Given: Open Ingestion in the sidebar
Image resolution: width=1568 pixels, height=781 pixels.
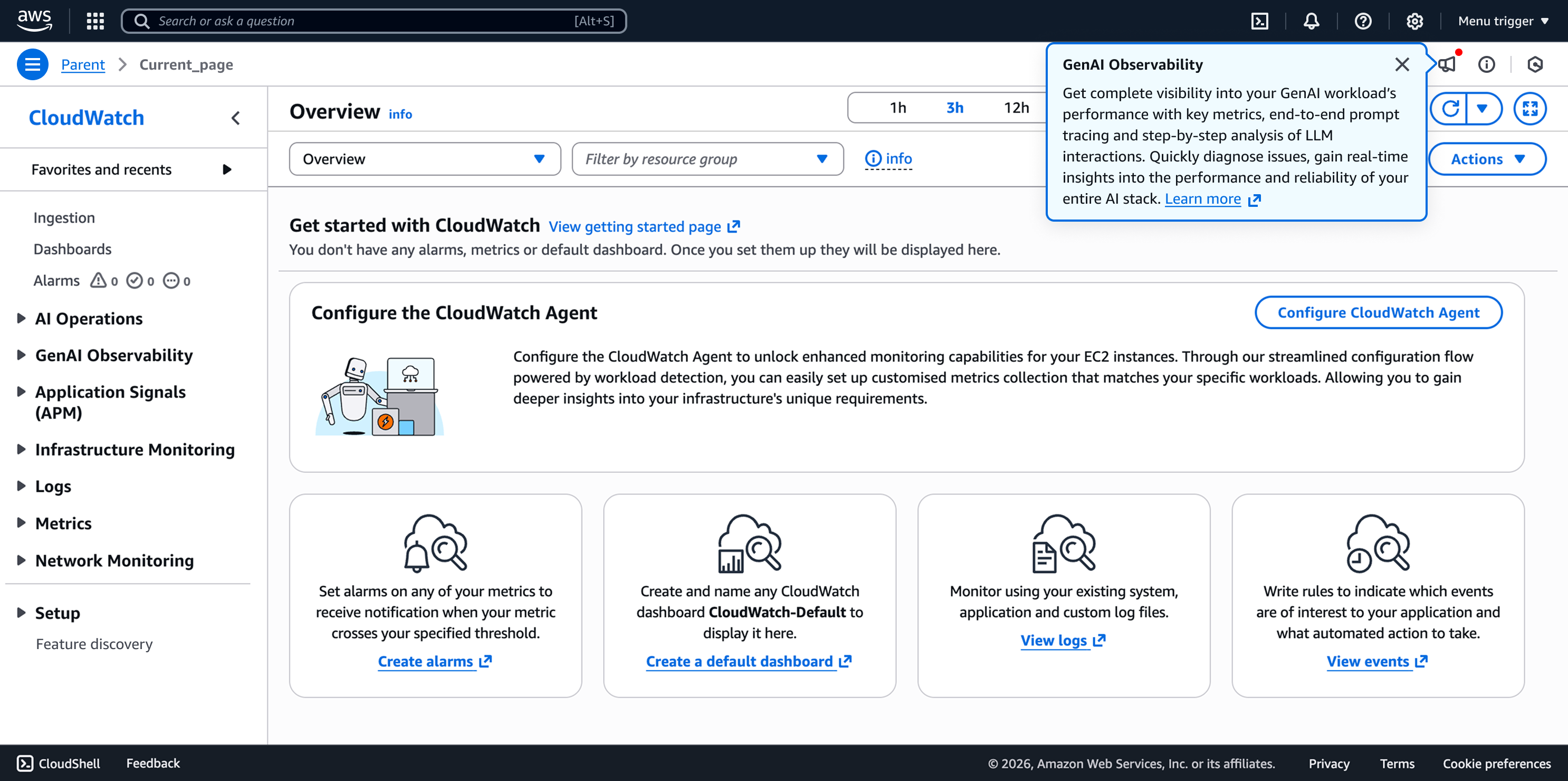Looking at the screenshot, I should (64, 217).
